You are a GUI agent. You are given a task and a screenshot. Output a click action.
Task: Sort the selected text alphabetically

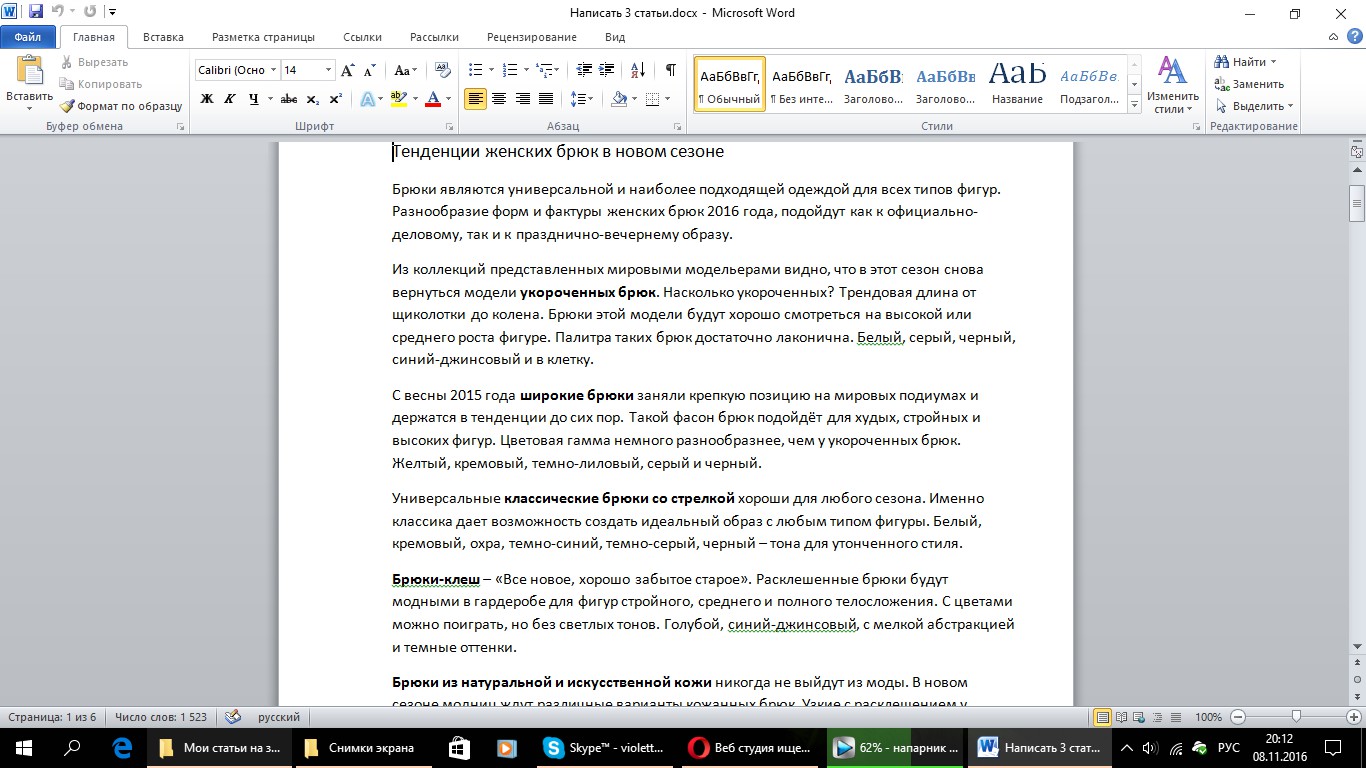pos(638,70)
